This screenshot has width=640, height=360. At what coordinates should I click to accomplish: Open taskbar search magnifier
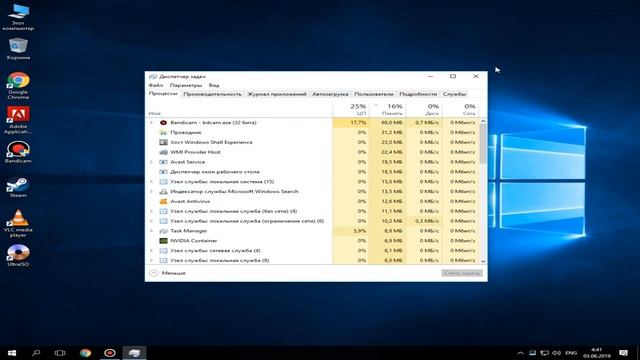[x=36, y=353]
